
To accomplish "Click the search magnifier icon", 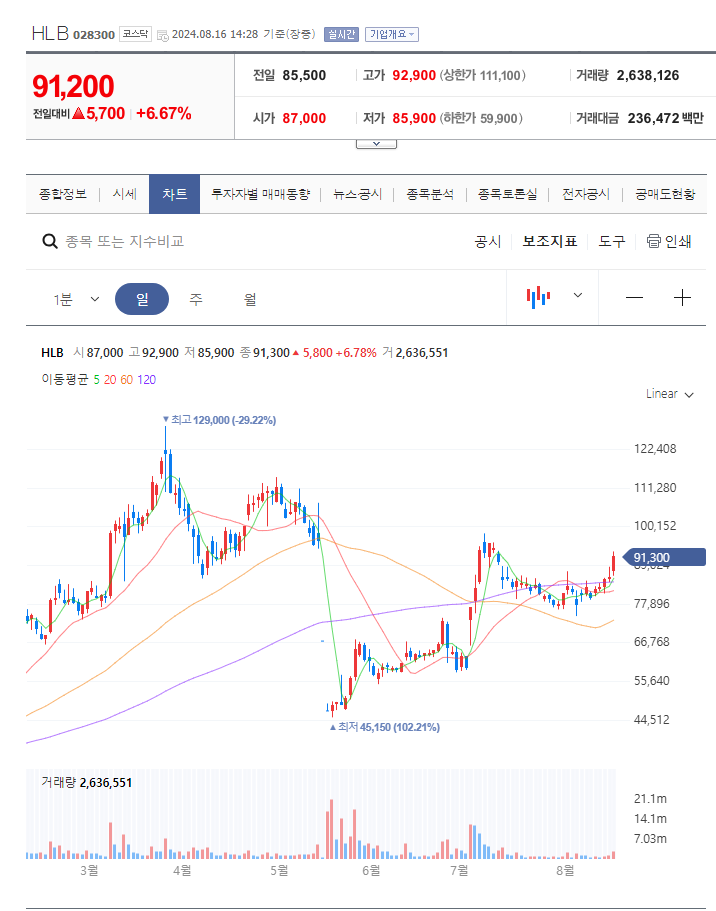I will (x=49, y=241).
